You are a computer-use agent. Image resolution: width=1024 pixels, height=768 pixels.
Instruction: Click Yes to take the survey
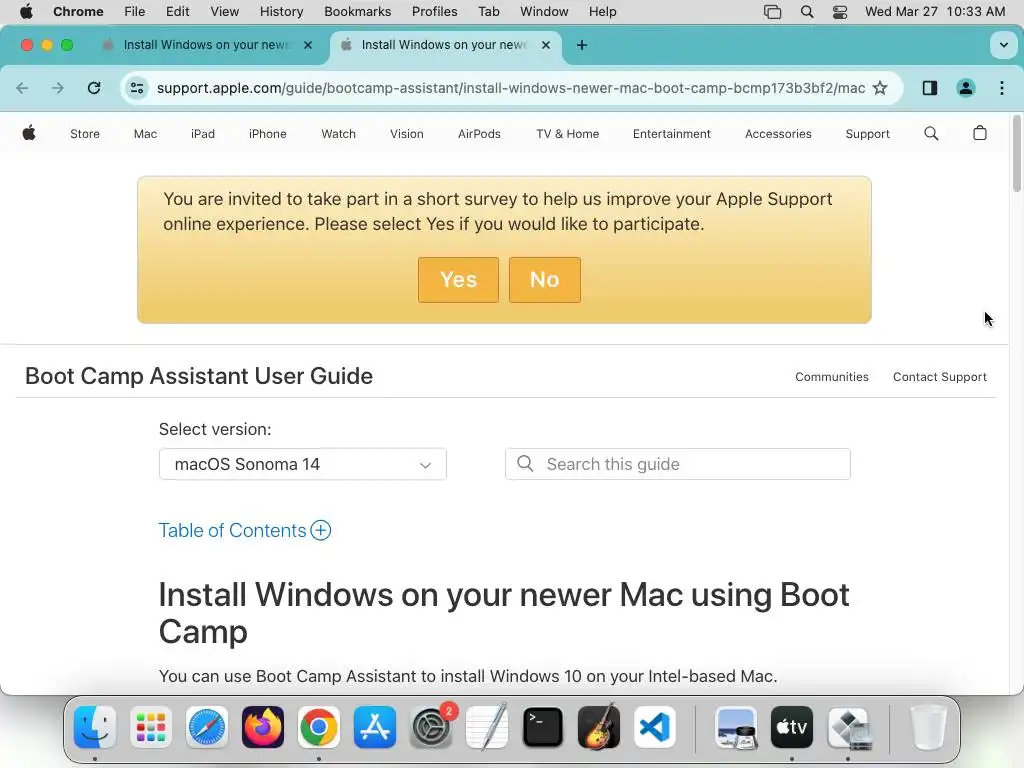(x=458, y=280)
